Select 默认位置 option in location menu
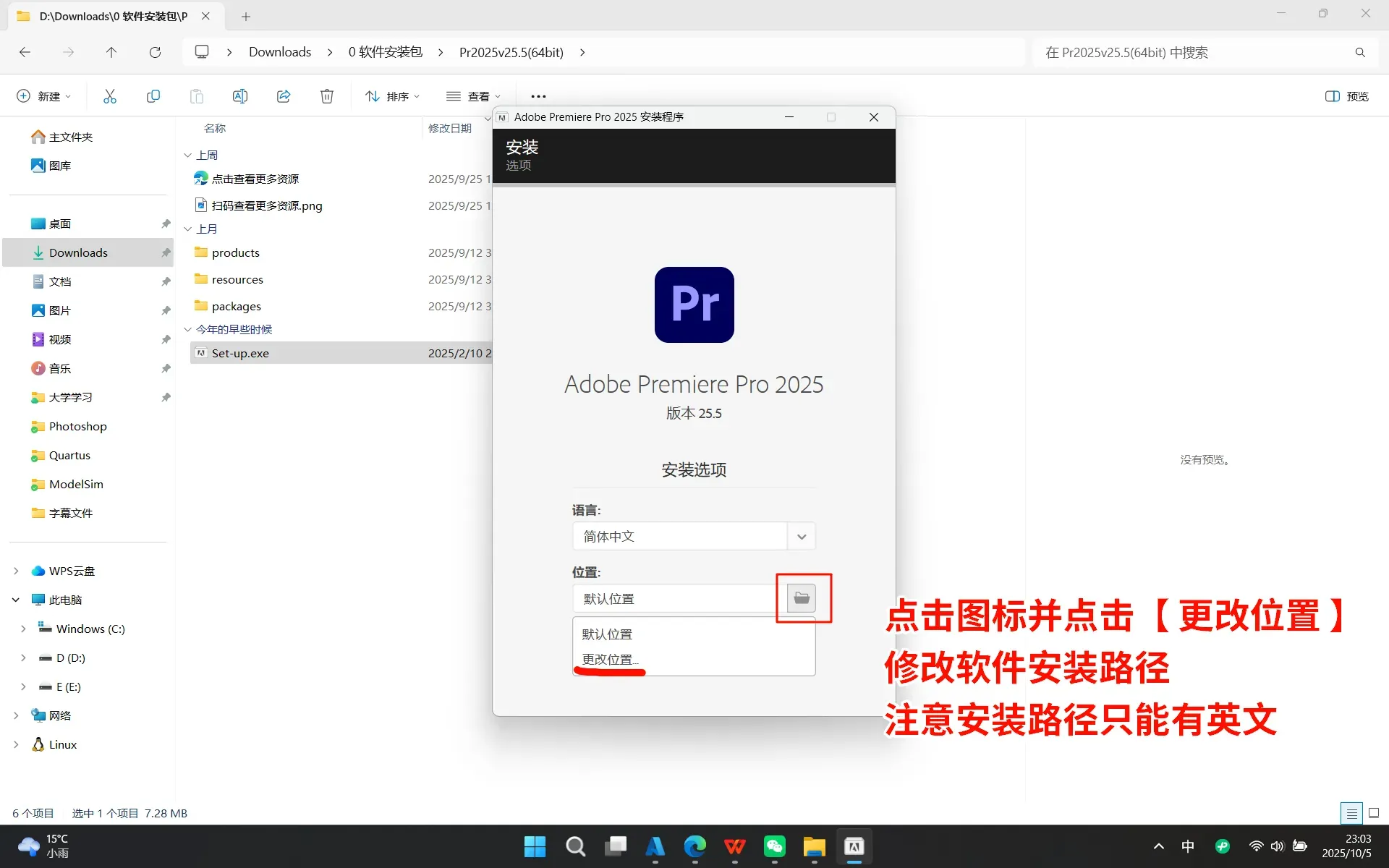 (608, 634)
